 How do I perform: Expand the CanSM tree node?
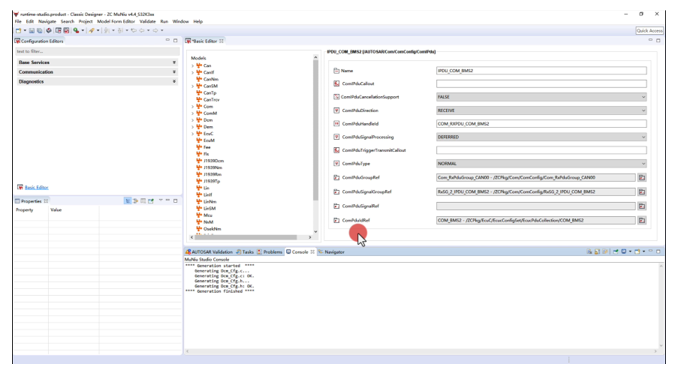coord(193,86)
